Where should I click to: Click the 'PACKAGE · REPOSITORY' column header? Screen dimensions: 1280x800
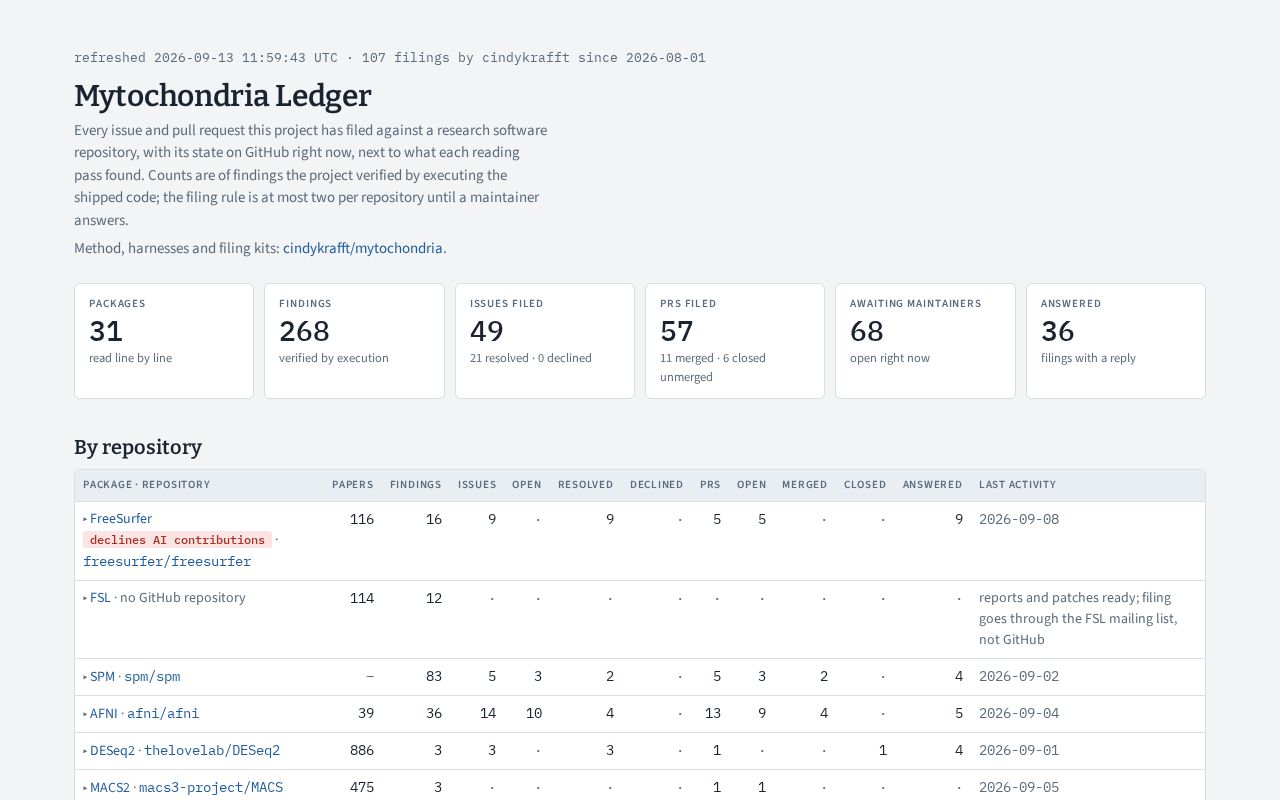[x=147, y=485]
